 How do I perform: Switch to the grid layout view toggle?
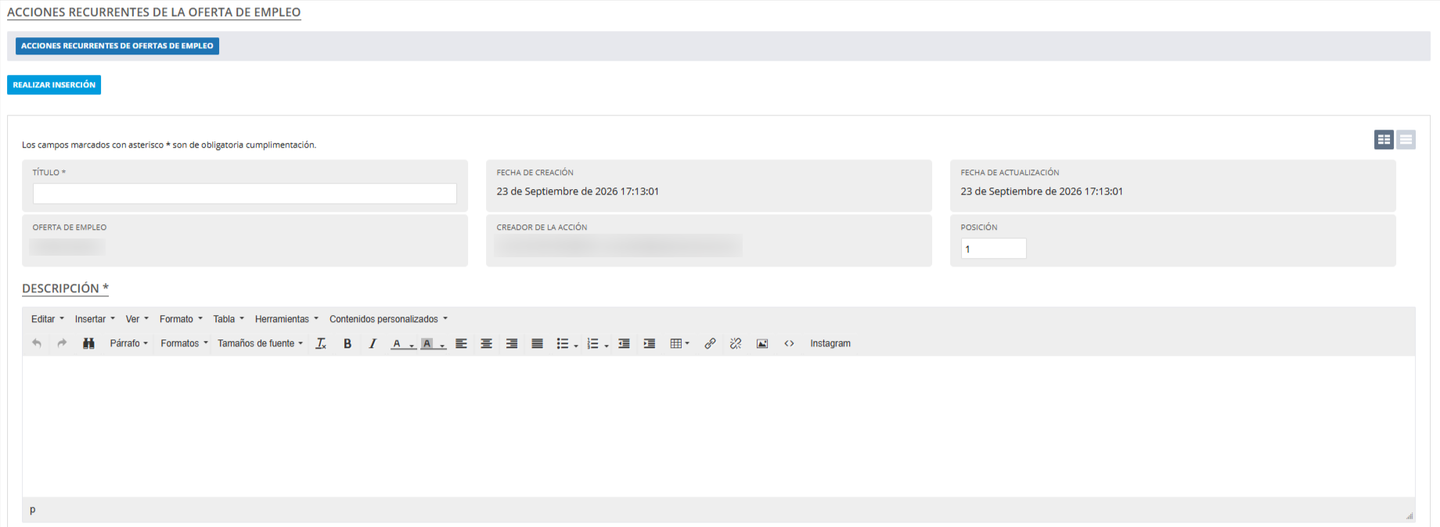coord(1384,140)
